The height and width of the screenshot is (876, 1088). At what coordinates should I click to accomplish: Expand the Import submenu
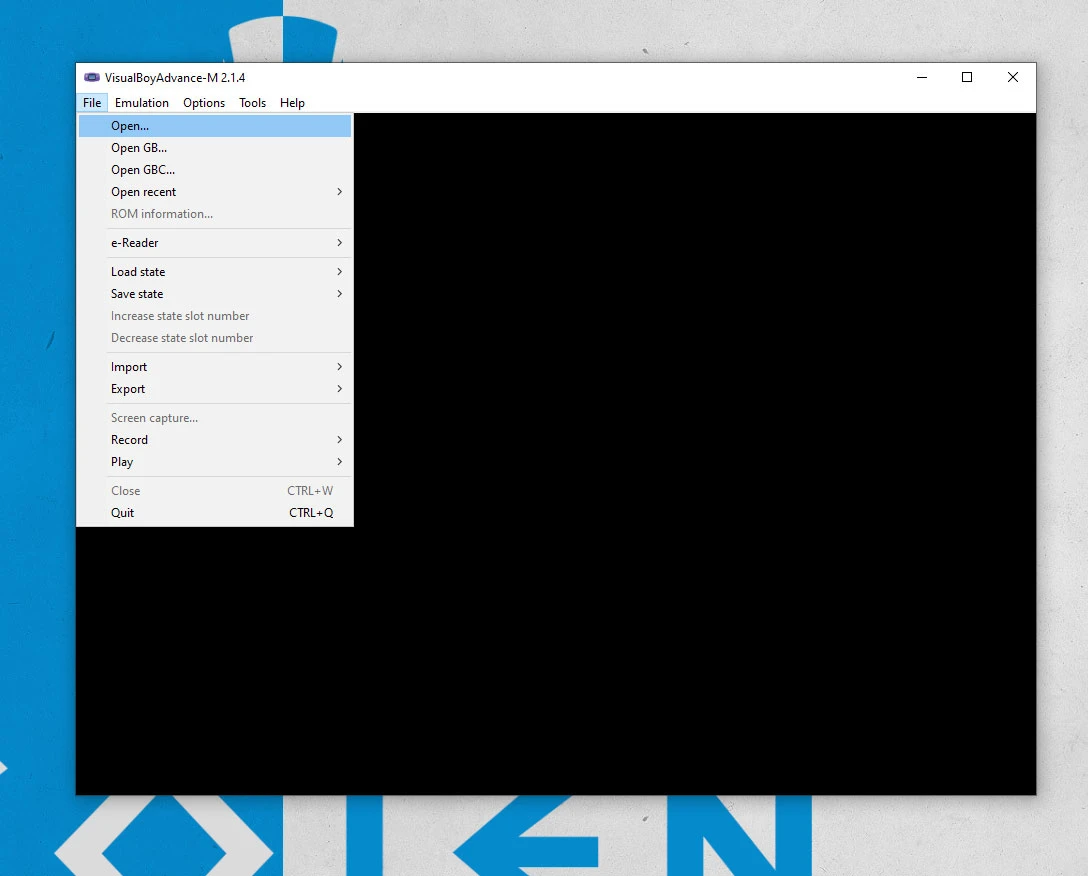click(129, 367)
